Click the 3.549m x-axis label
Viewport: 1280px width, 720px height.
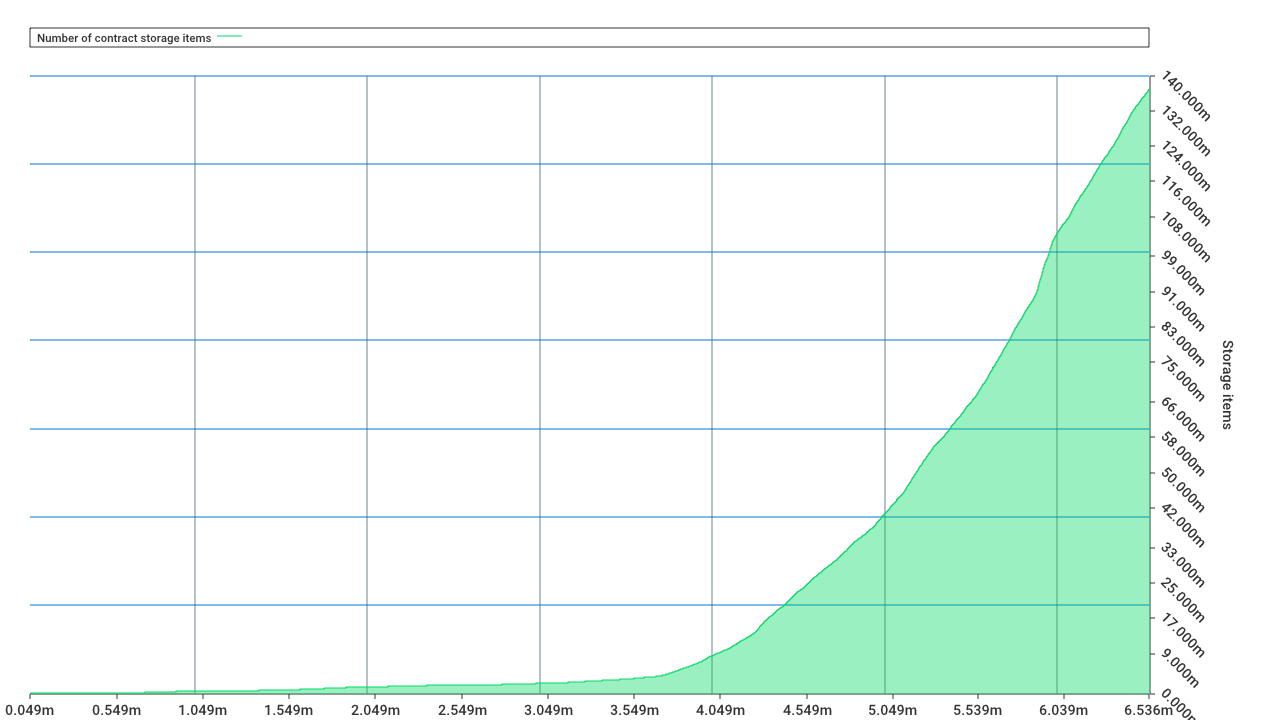click(x=633, y=710)
